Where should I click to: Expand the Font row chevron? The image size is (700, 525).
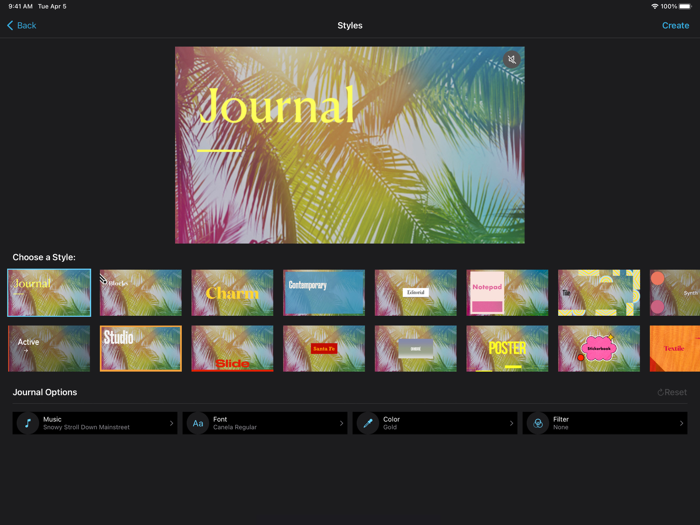[x=342, y=423]
